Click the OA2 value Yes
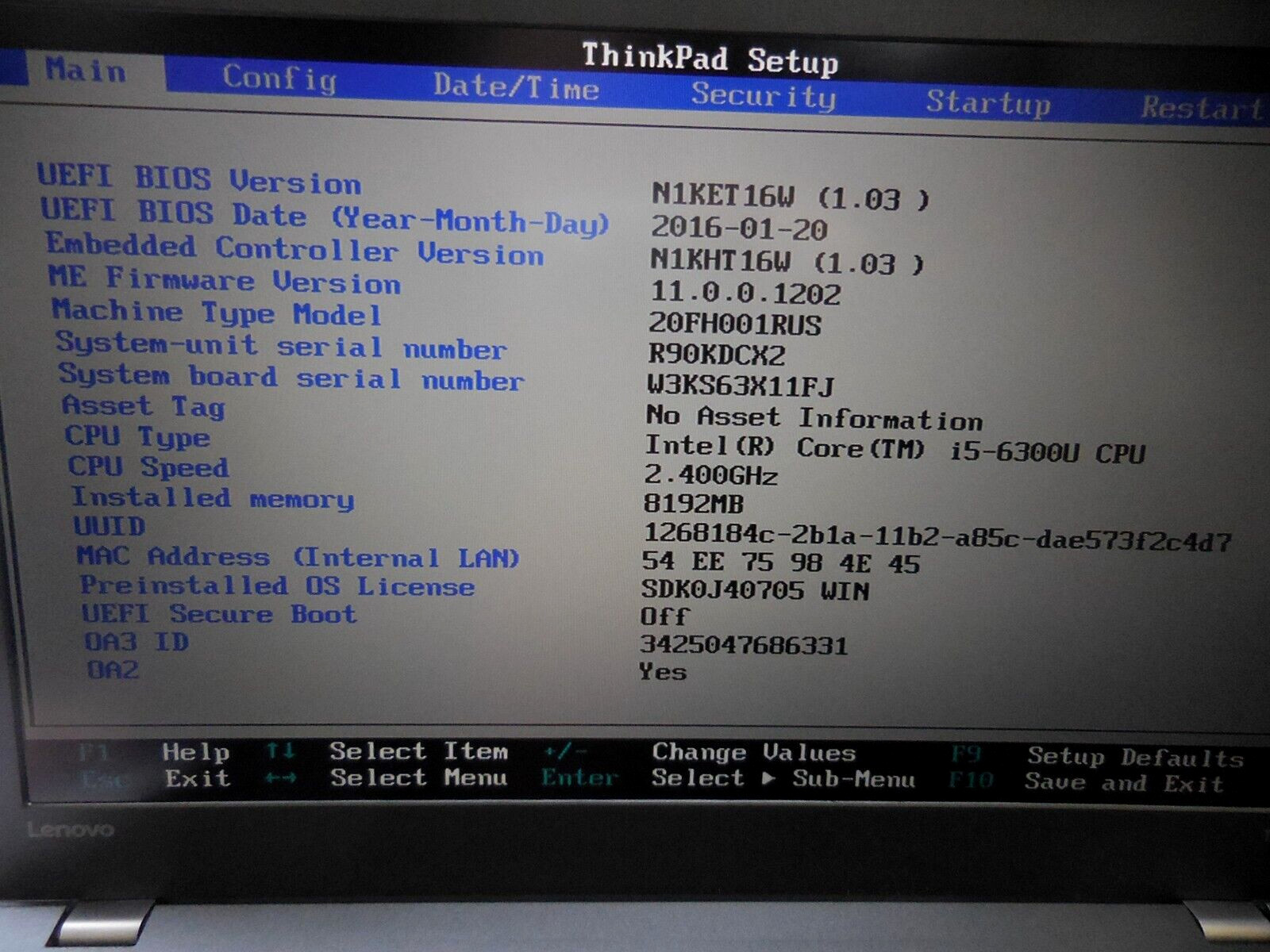 663,672
